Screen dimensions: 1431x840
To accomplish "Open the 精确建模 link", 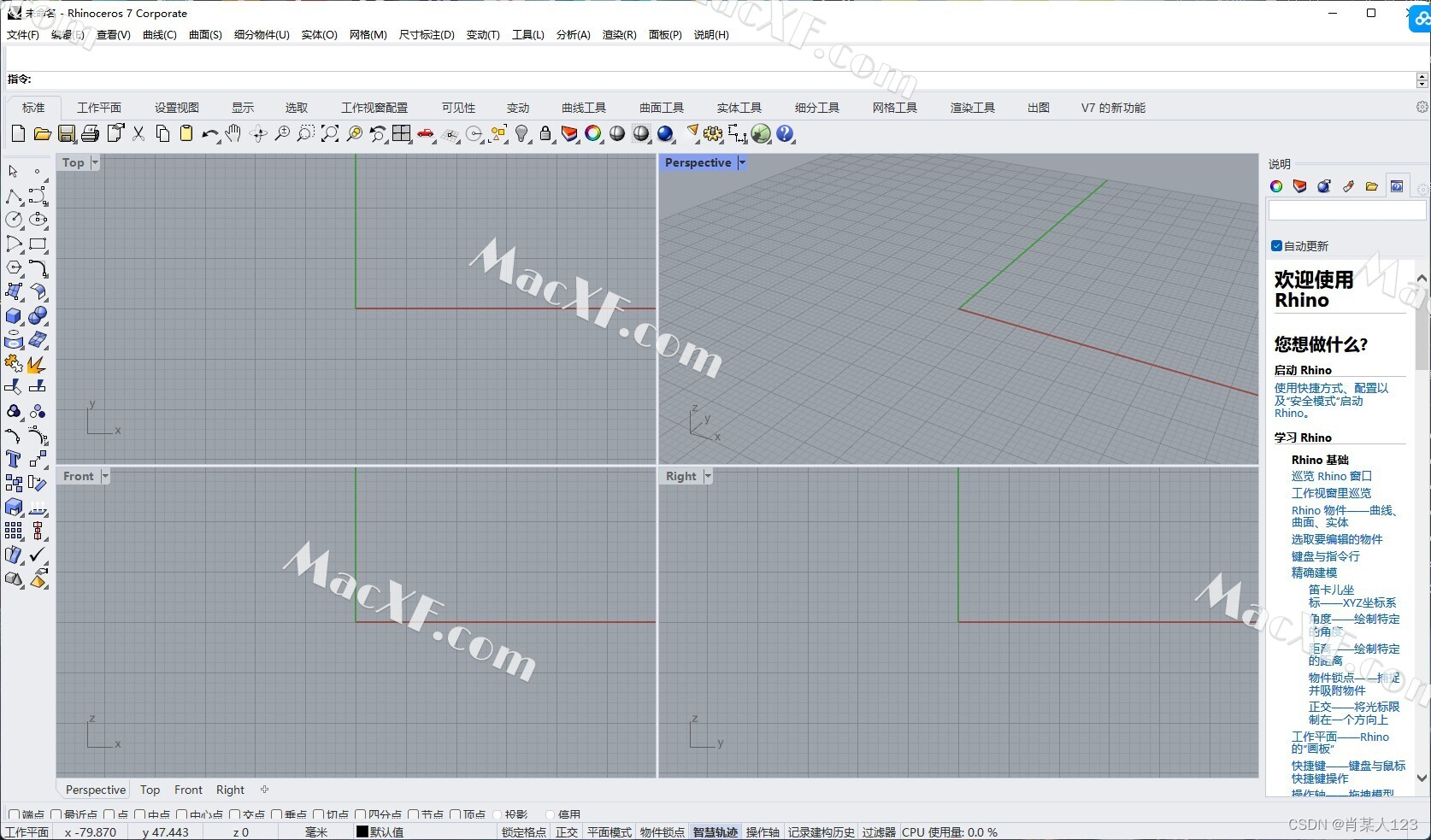I will [1314, 573].
